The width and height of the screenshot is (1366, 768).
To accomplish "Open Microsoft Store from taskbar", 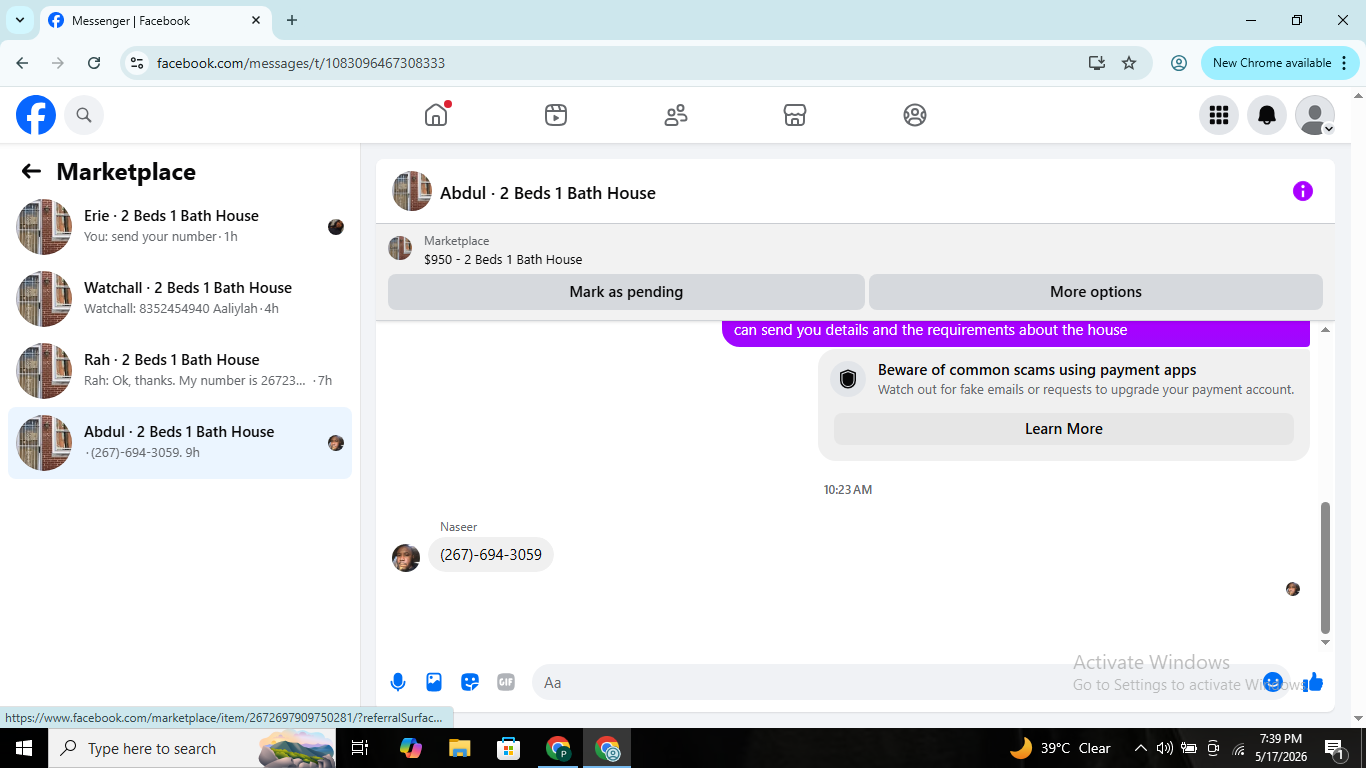I will pos(509,748).
